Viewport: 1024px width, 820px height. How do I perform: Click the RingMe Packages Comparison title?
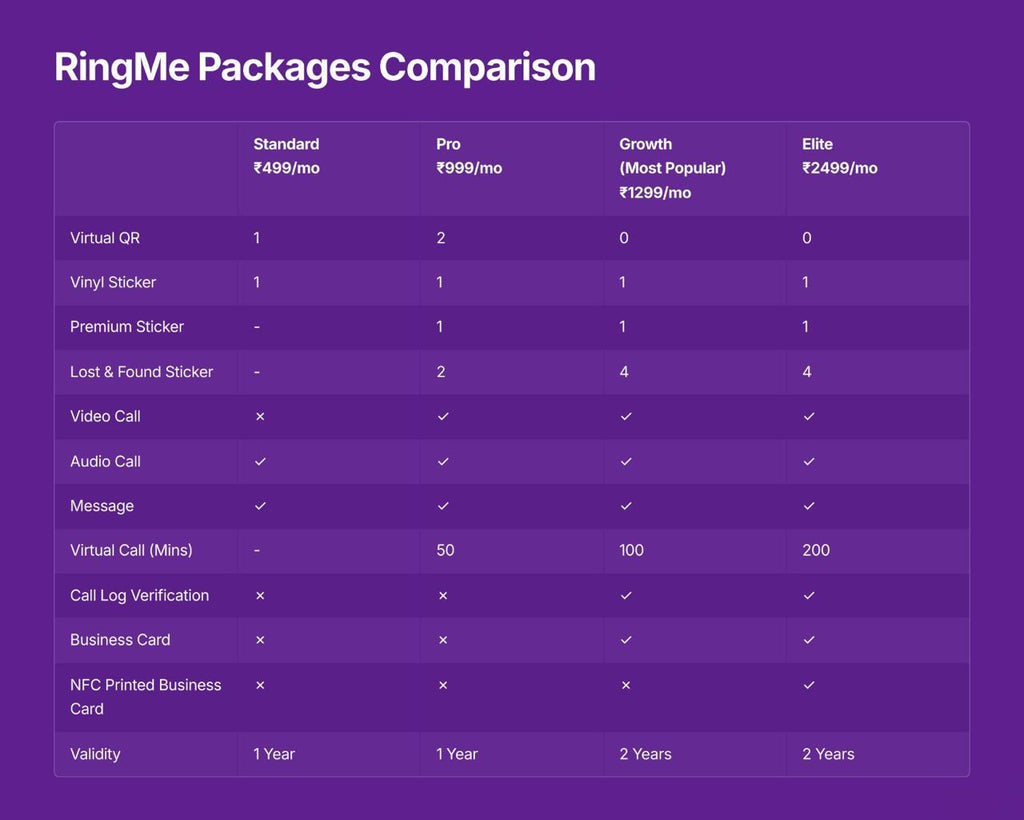pos(324,67)
